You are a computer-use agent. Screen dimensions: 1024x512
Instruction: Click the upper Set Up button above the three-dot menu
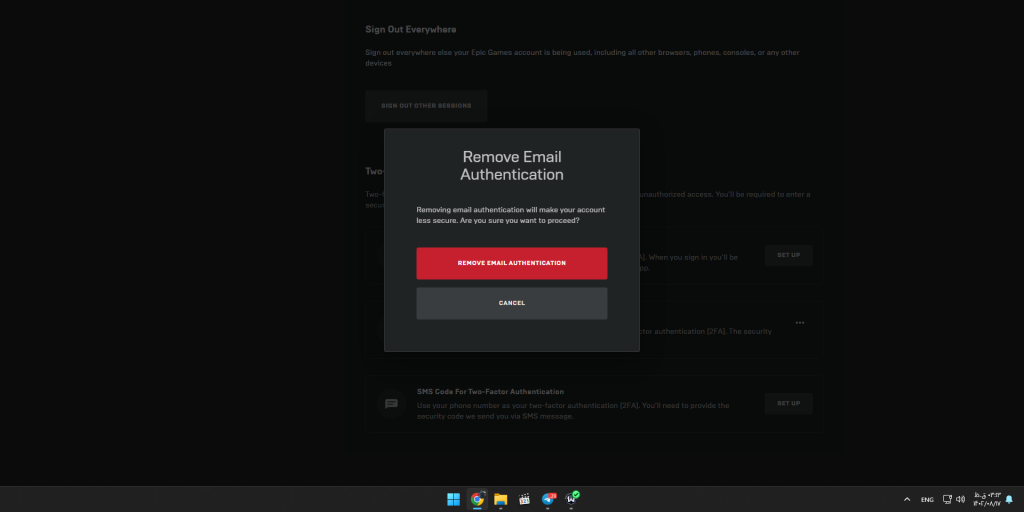788,255
